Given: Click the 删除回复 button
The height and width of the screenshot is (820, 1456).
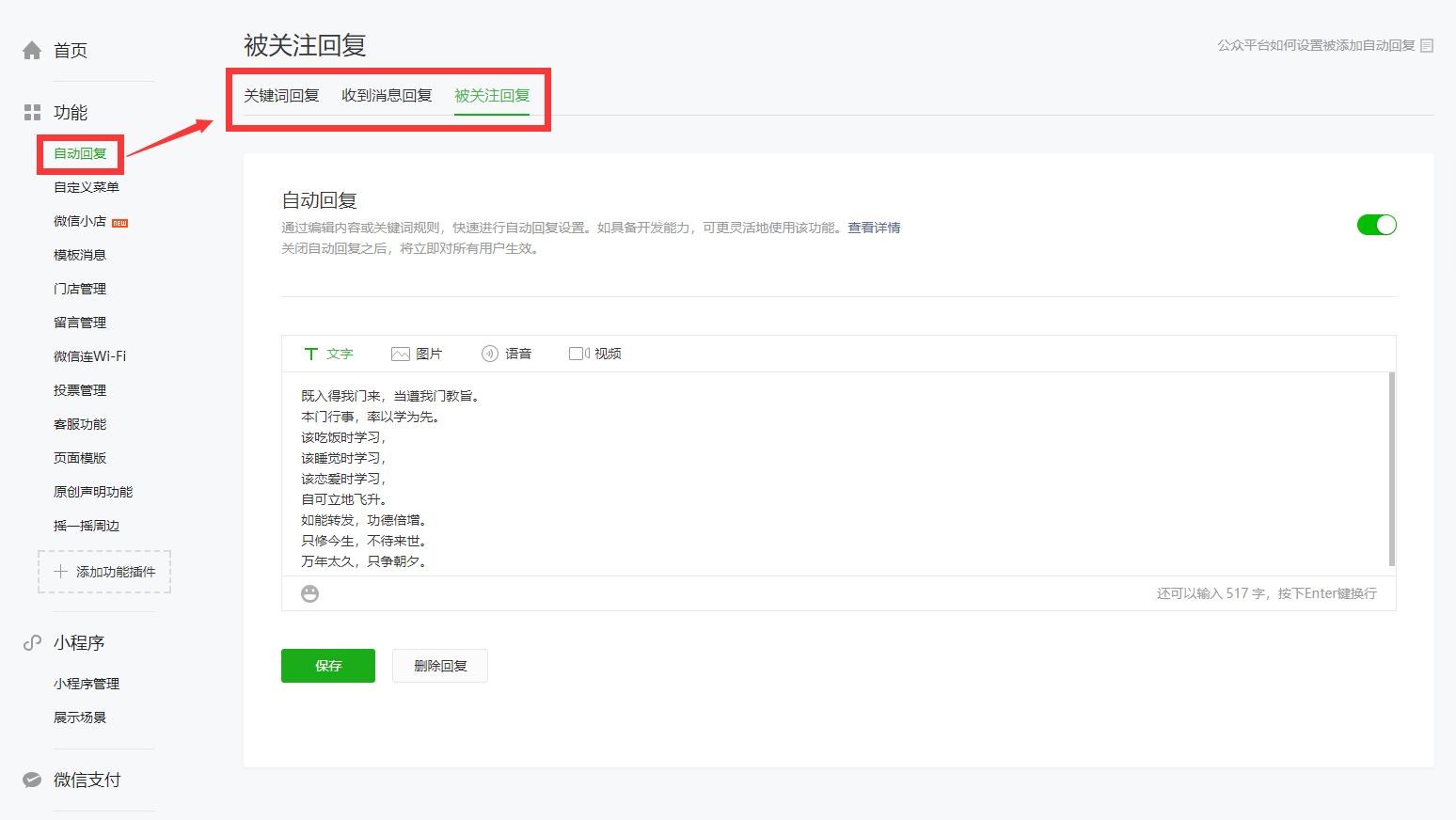Looking at the screenshot, I should pos(440,666).
